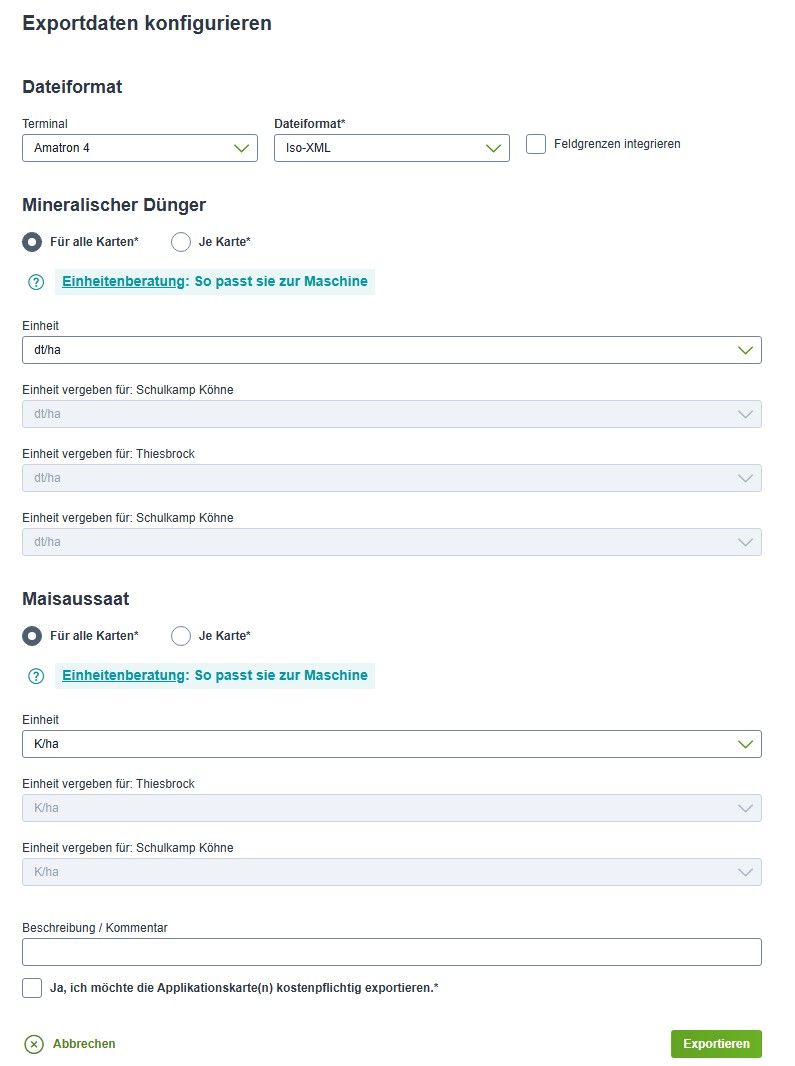Select Je Karte radio under Maisaussaat
The width and height of the screenshot is (795, 1066).
coord(181,636)
